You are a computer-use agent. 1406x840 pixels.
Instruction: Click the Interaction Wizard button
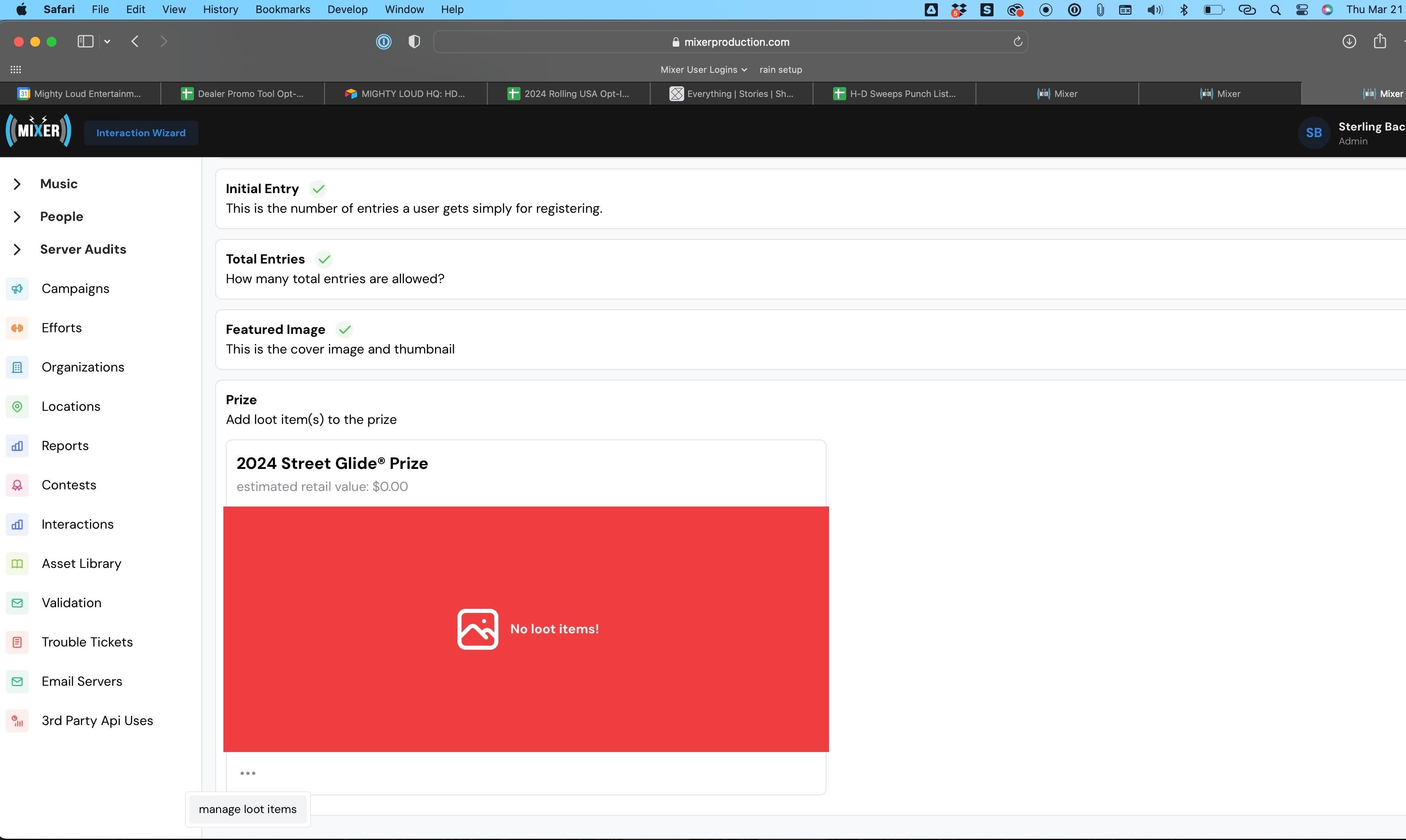tap(141, 133)
